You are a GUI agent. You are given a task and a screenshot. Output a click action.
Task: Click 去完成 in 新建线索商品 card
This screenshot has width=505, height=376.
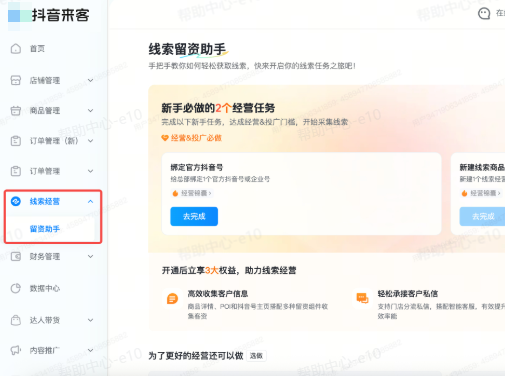(482, 216)
